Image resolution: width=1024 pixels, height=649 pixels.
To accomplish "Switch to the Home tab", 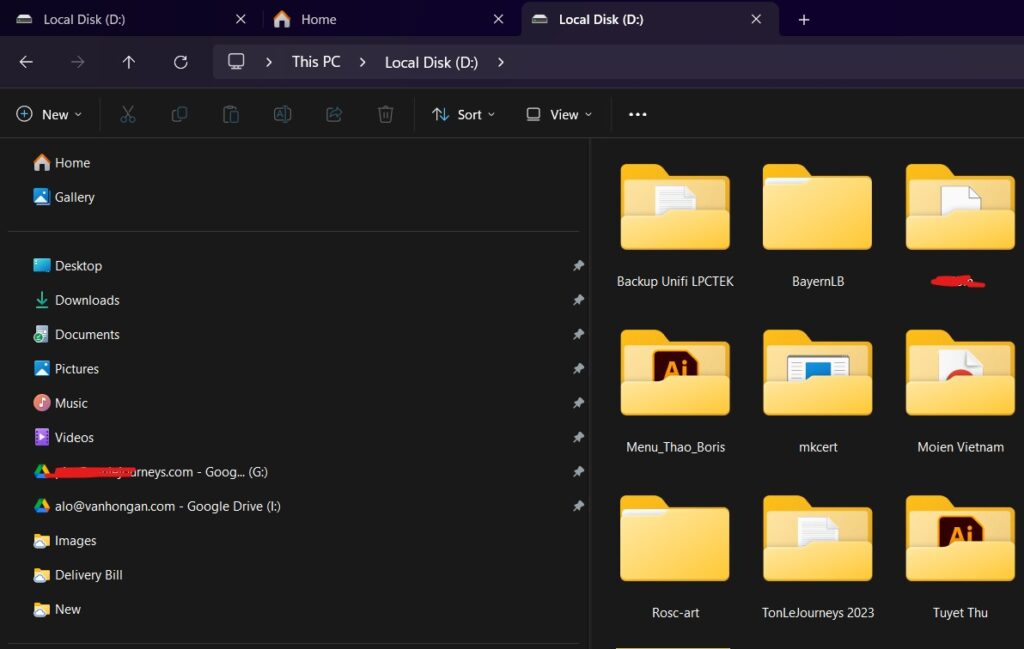I will (x=318, y=19).
